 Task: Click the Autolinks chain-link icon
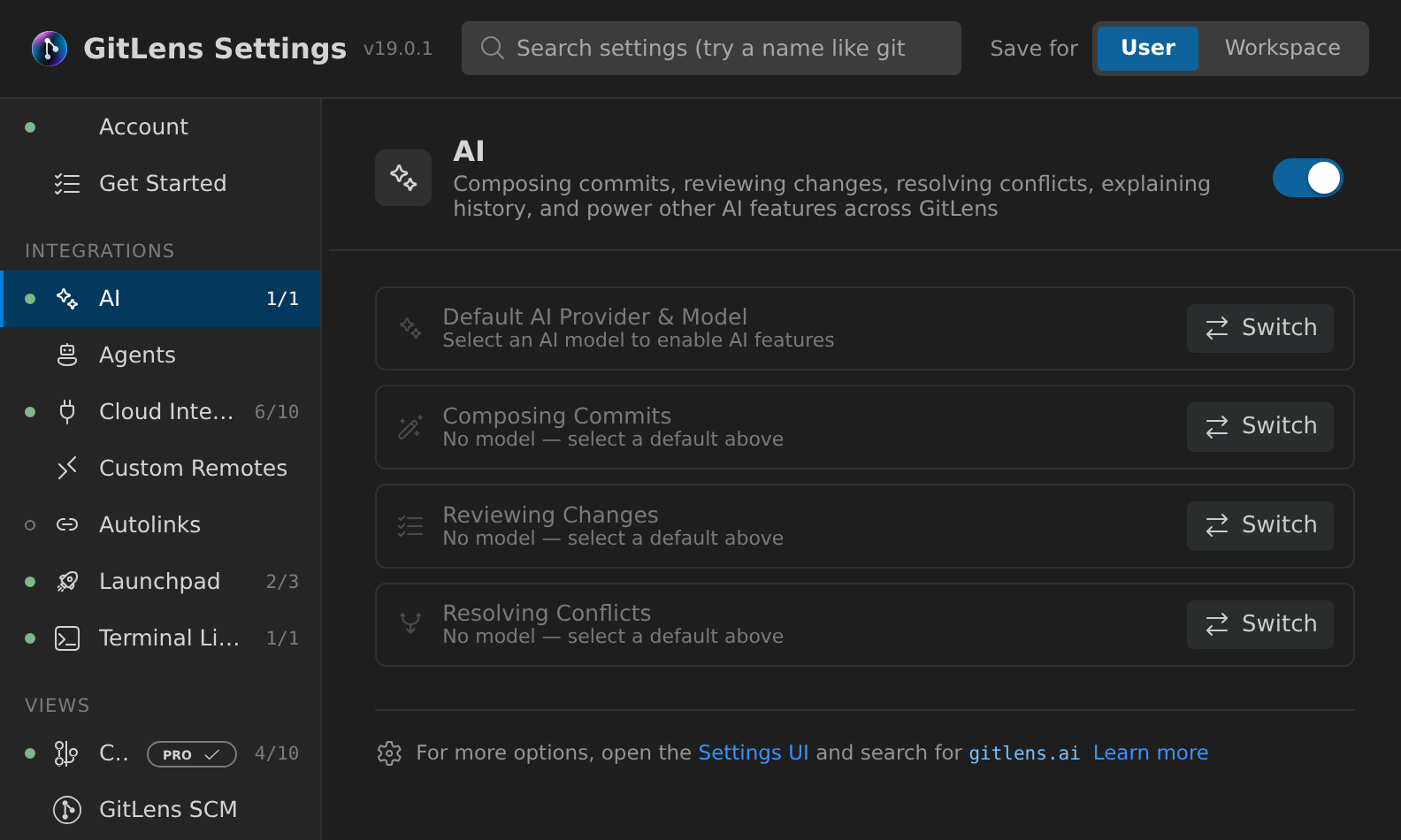point(67,525)
